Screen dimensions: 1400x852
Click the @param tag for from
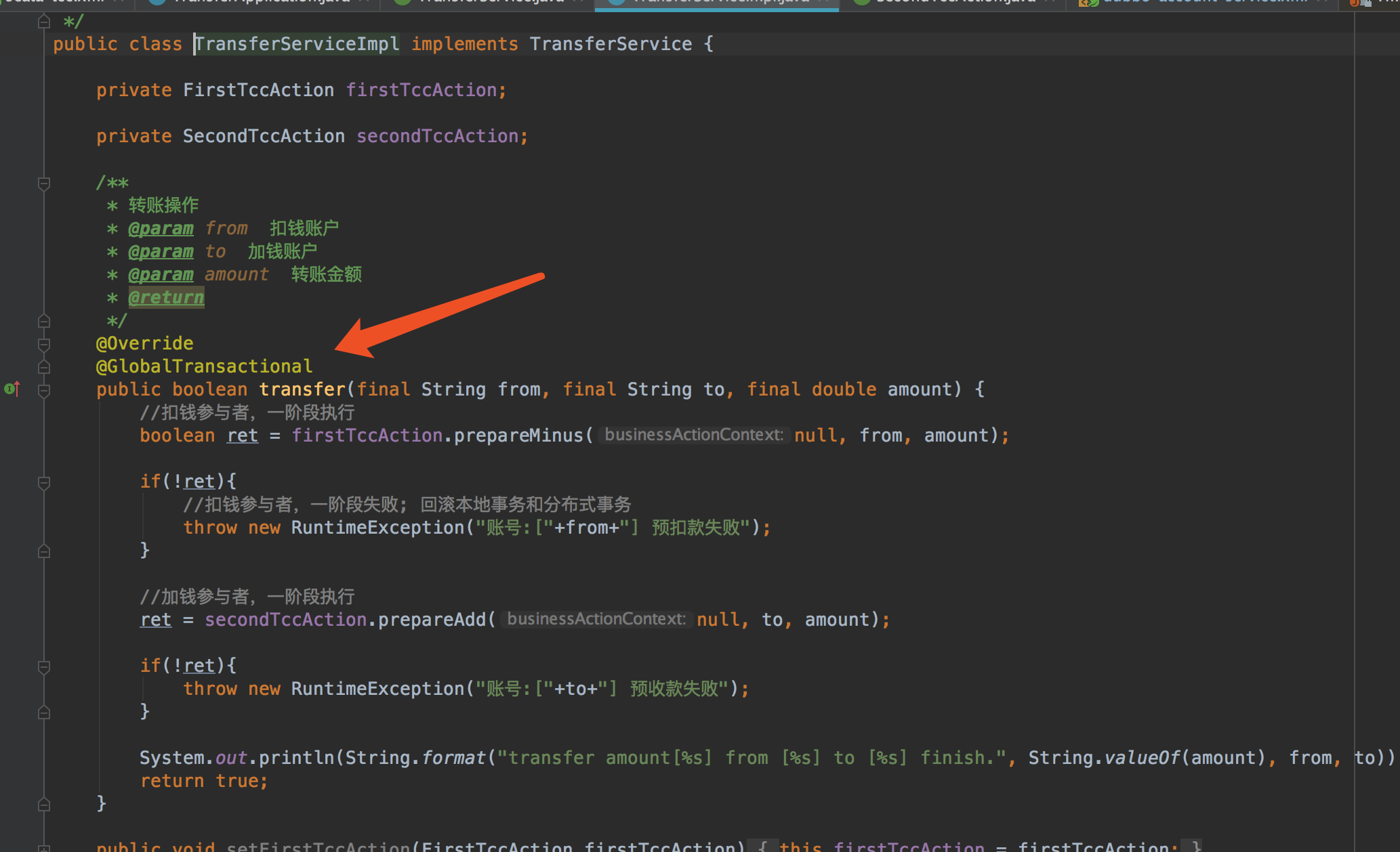coord(161,228)
